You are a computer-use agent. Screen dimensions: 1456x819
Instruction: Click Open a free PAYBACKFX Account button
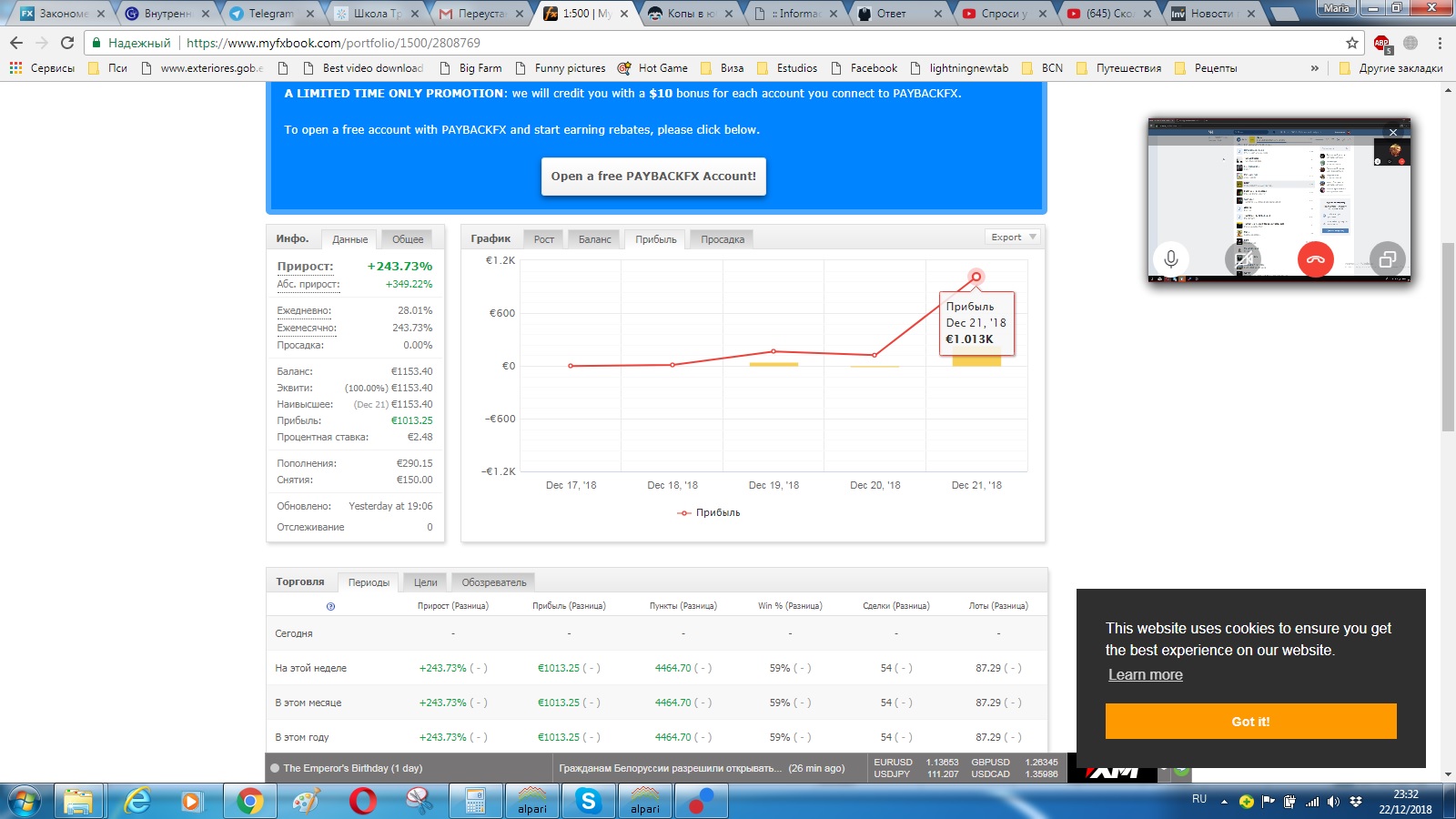(653, 177)
